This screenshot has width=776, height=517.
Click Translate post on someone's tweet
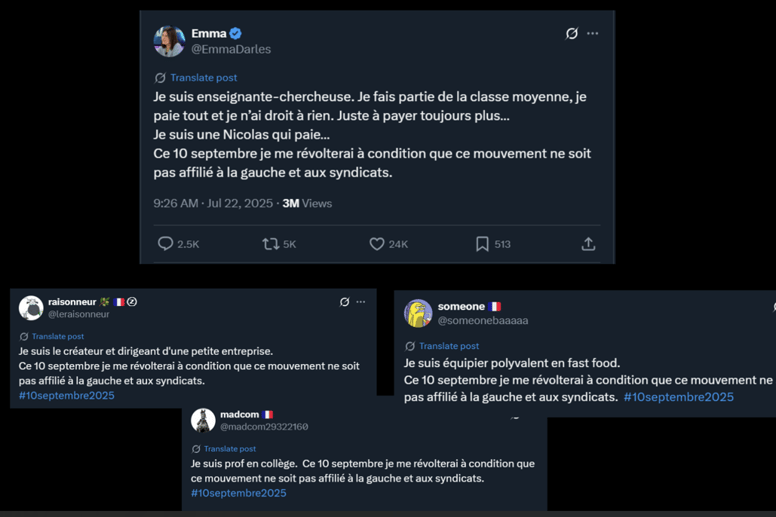tap(448, 346)
